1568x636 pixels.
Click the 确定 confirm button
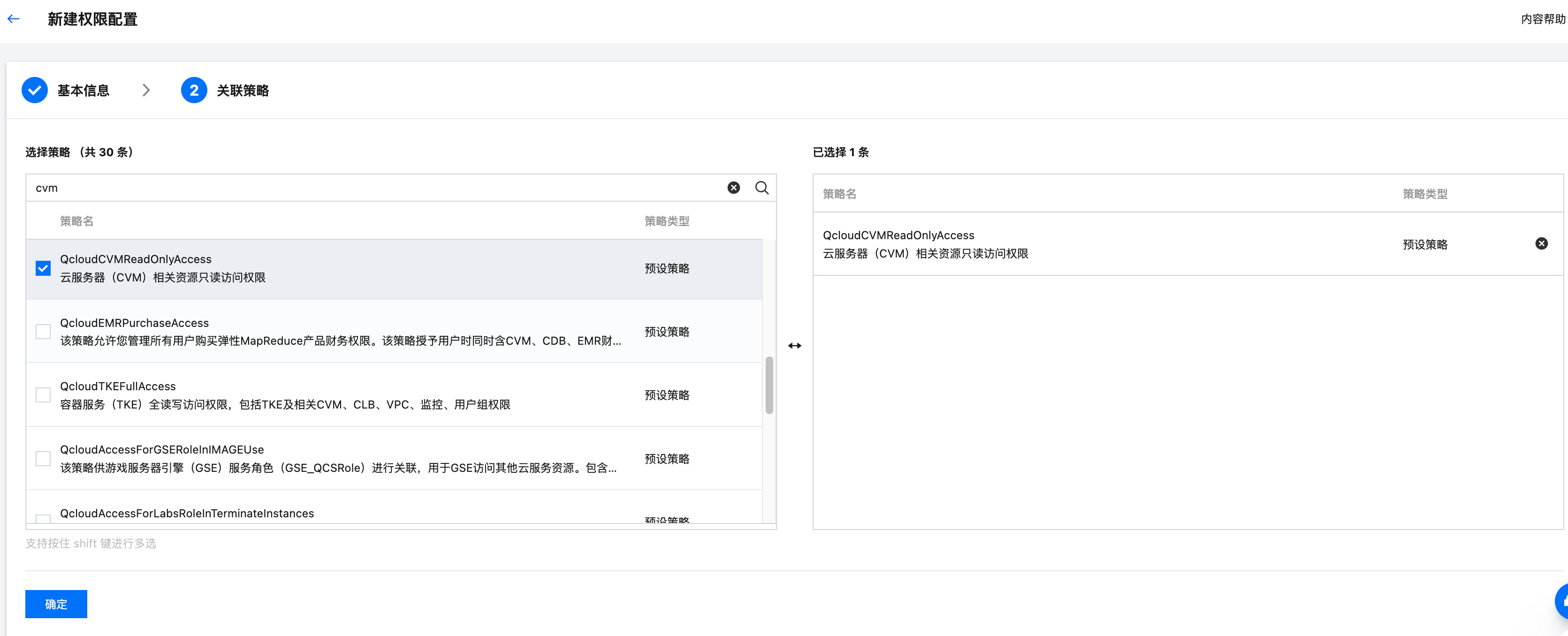pos(56,604)
